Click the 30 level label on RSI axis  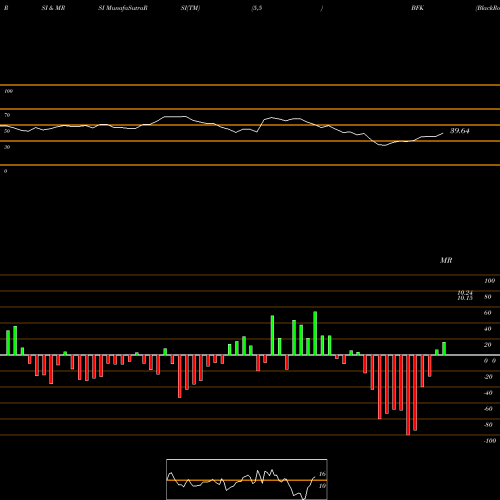(x=7, y=147)
